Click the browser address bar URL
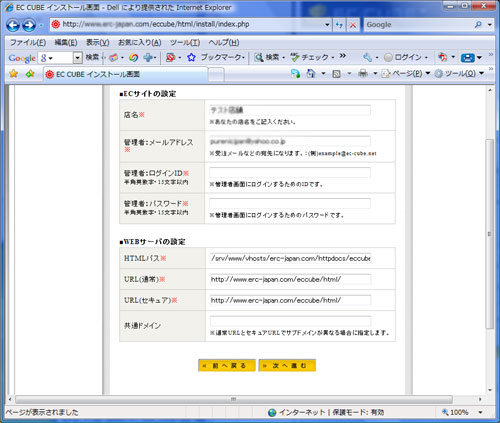This screenshot has height=423, width=500. (x=156, y=24)
